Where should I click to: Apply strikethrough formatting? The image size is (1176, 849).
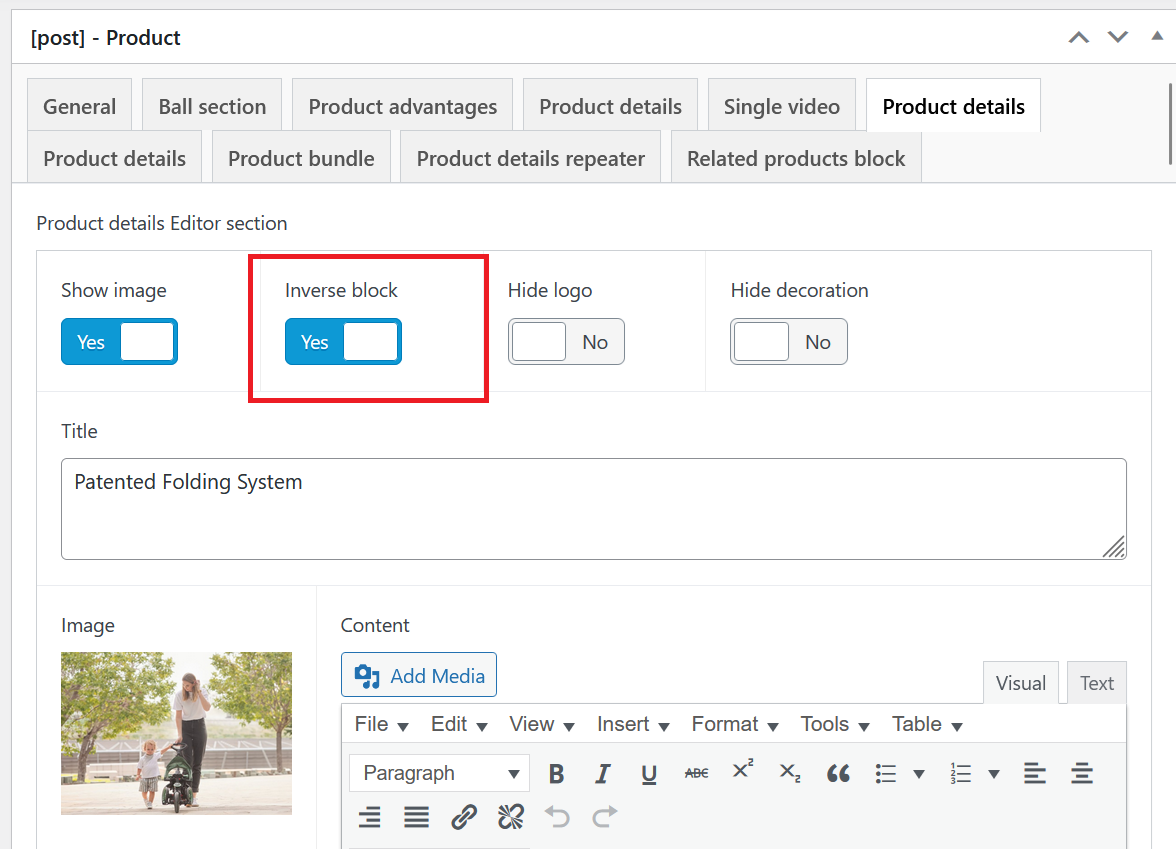pos(696,773)
